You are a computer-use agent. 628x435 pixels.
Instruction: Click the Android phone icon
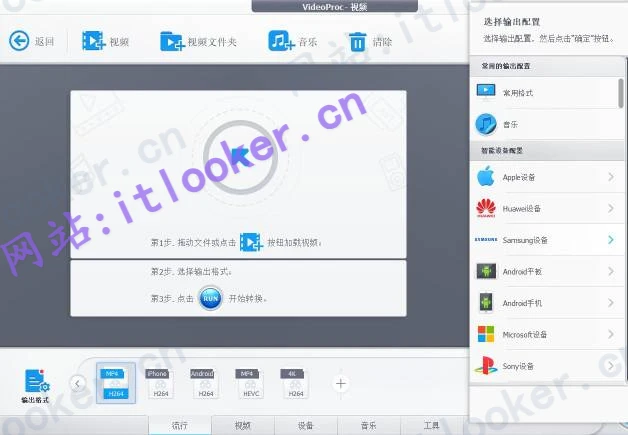[x=486, y=302]
